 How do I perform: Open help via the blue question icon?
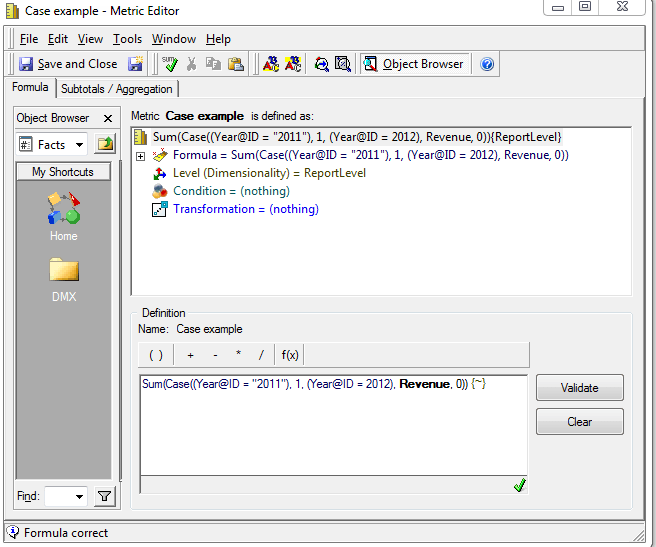tap(487, 64)
